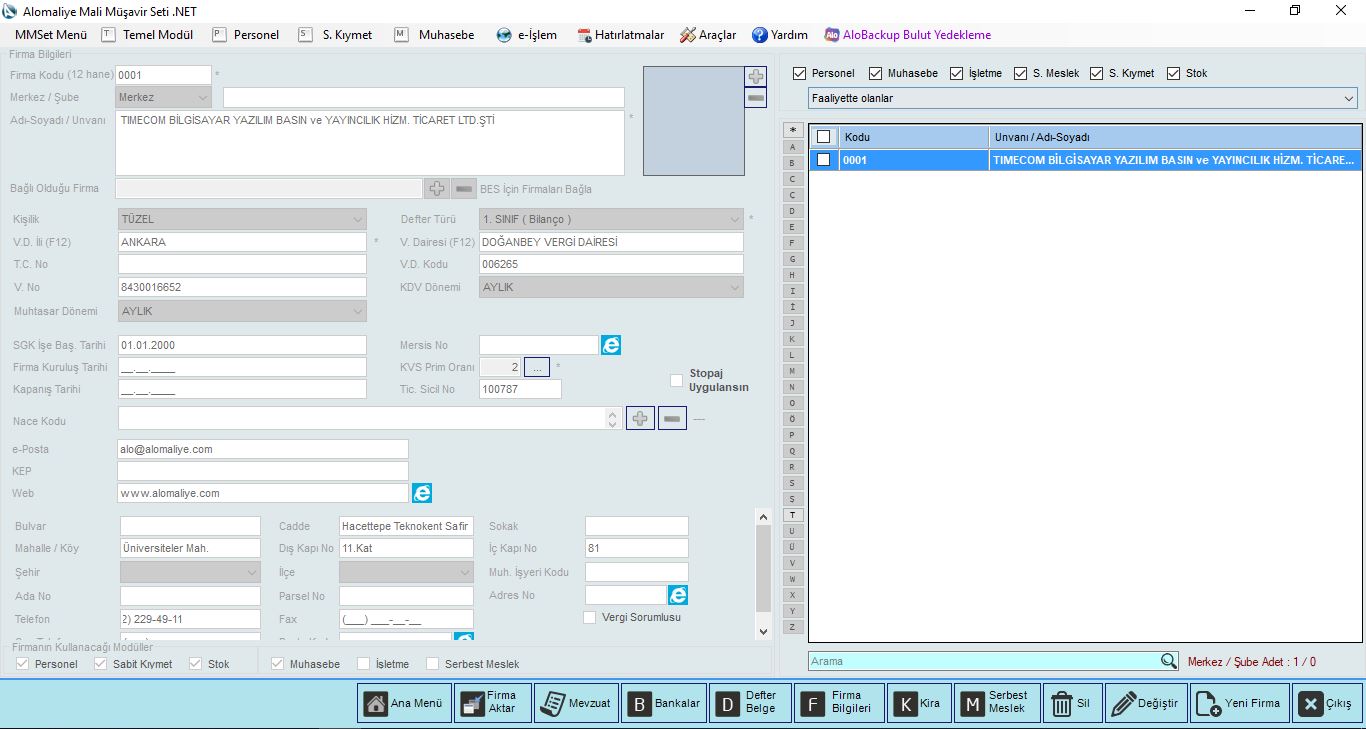Open the MMSet Menü menu
The image size is (1366, 729).
click(x=51, y=35)
